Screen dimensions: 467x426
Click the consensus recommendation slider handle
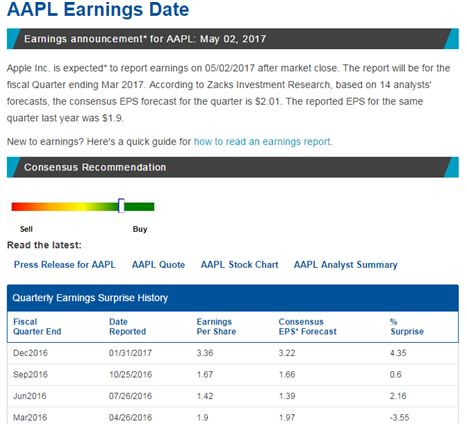(121, 206)
